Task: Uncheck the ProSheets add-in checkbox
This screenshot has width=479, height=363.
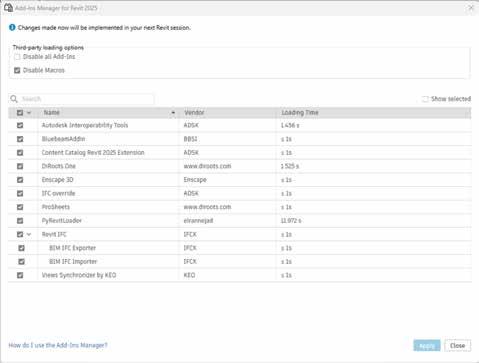Action: click(20, 207)
